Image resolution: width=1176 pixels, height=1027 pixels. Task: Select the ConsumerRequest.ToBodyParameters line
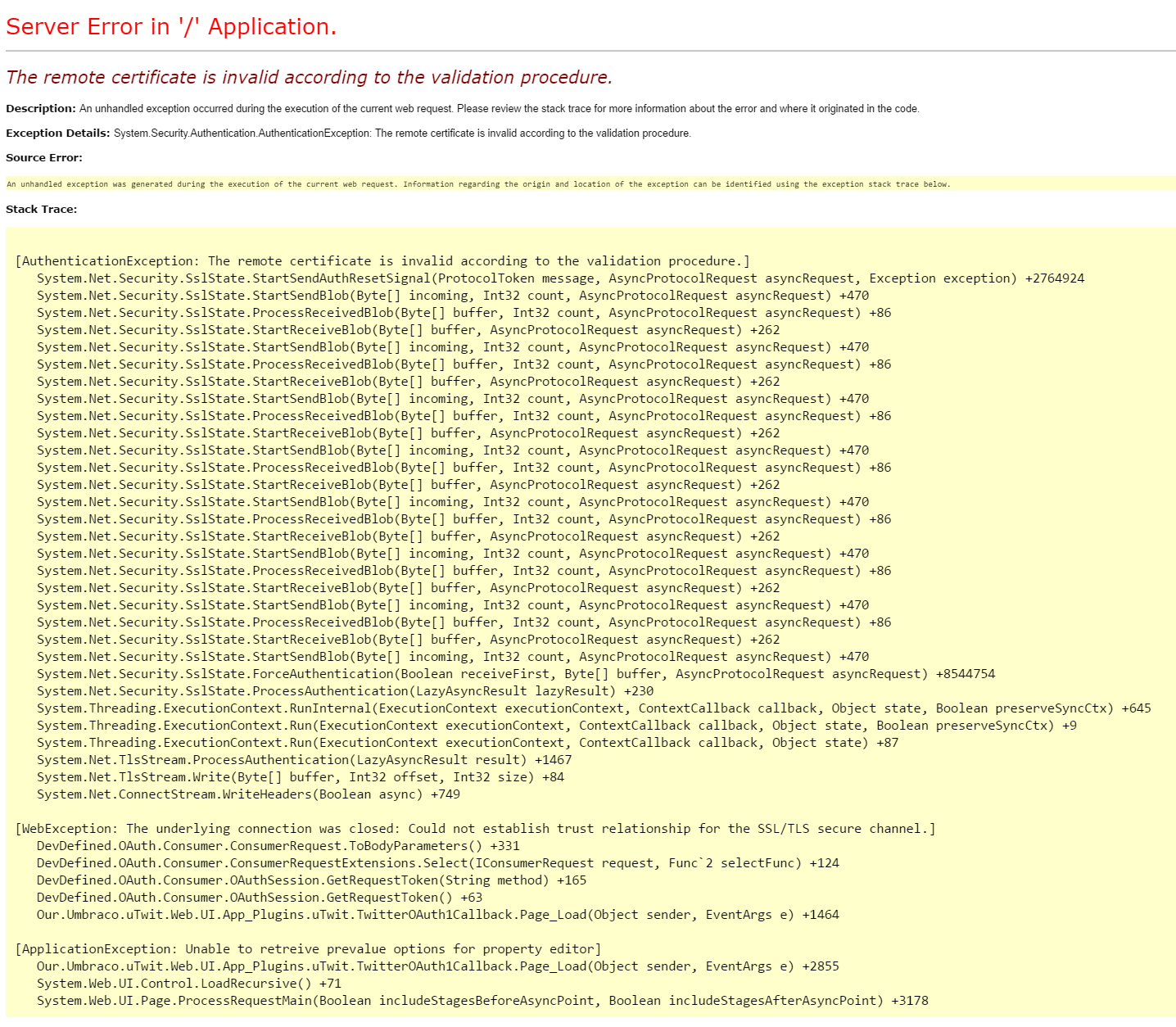pyautogui.click(x=278, y=846)
